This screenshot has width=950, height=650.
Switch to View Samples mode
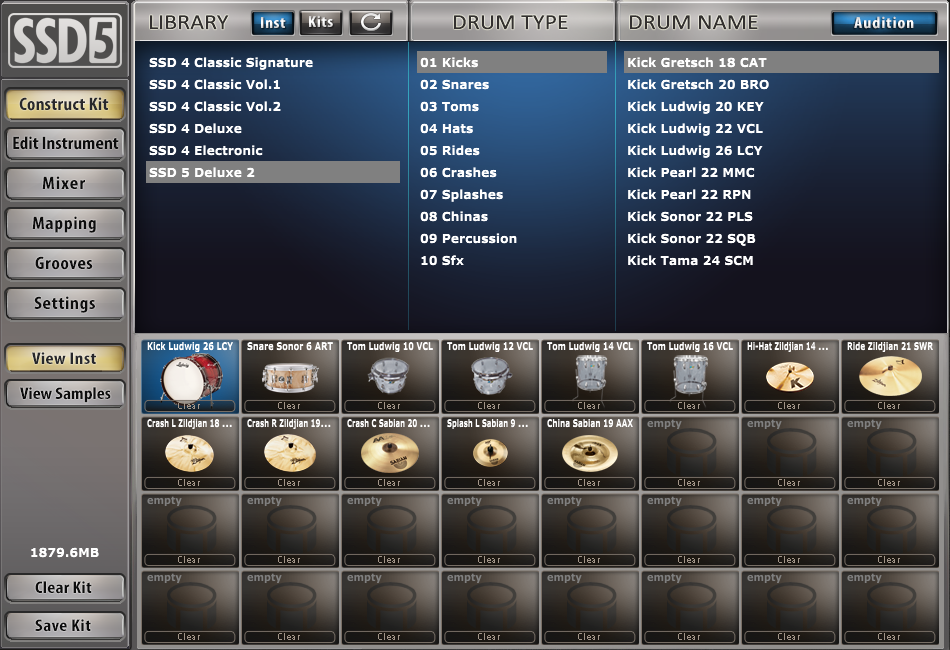point(64,394)
